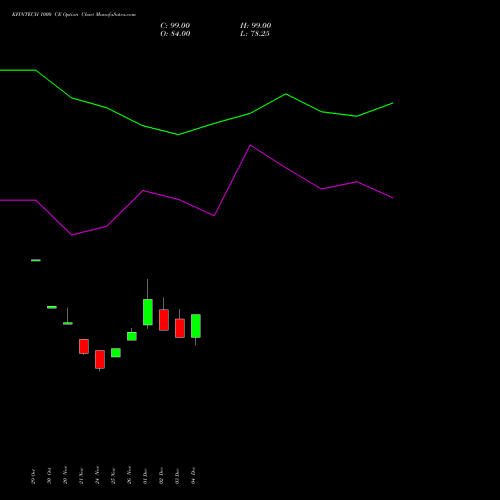Click the peak of the purple indicator line
Image resolution: width=500 pixels, height=500 pixels.
click(x=251, y=145)
